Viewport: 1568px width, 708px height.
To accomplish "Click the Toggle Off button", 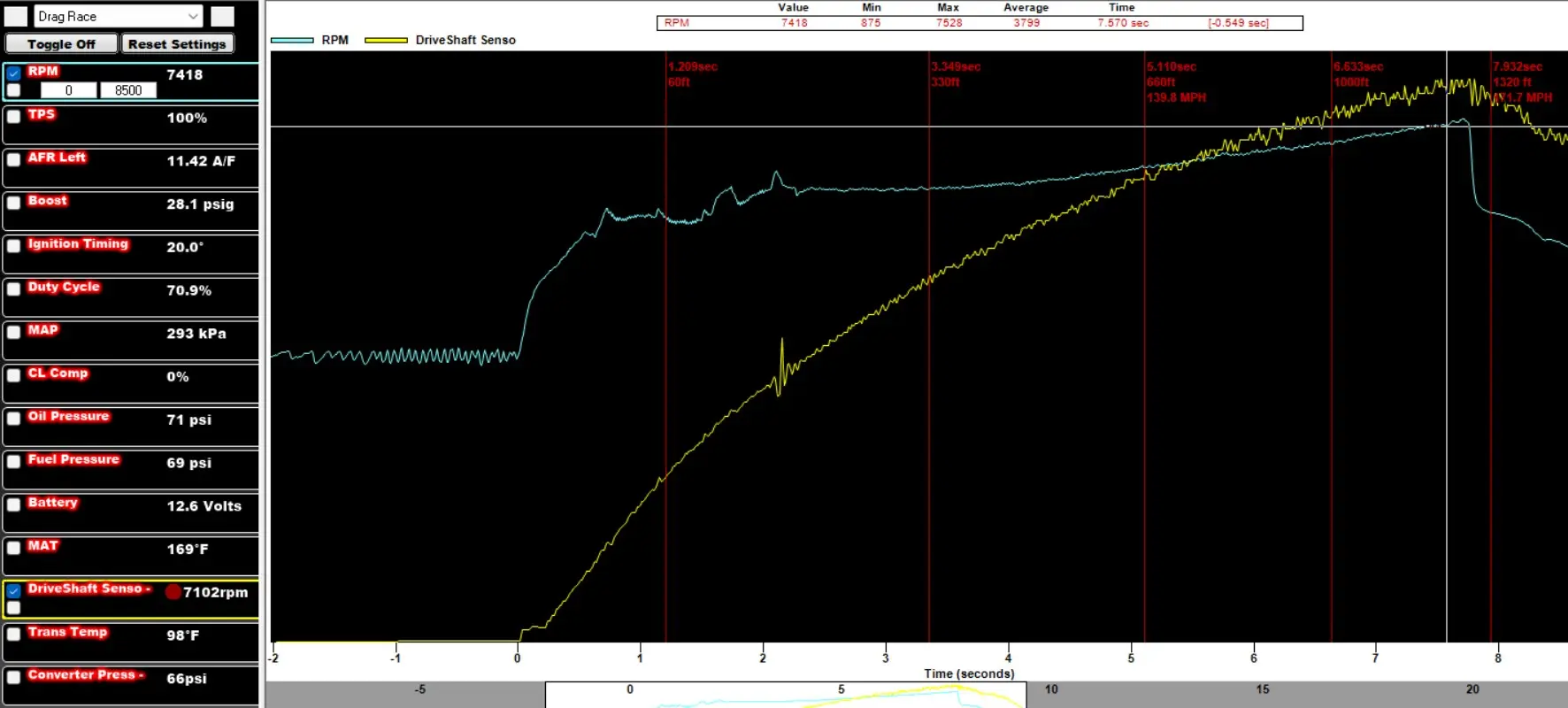I will click(x=61, y=44).
